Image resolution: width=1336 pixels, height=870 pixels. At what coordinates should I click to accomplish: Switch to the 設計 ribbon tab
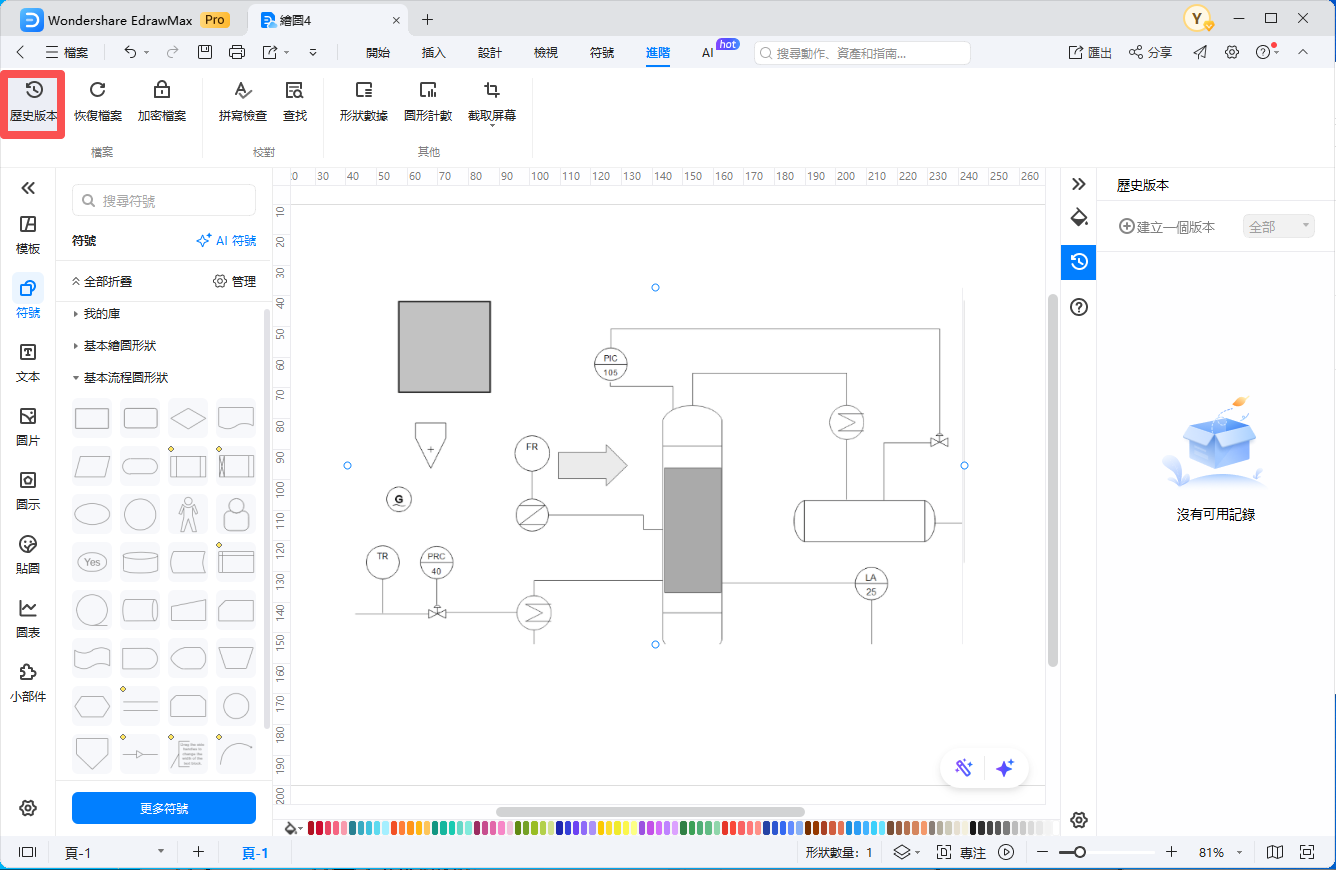point(490,53)
